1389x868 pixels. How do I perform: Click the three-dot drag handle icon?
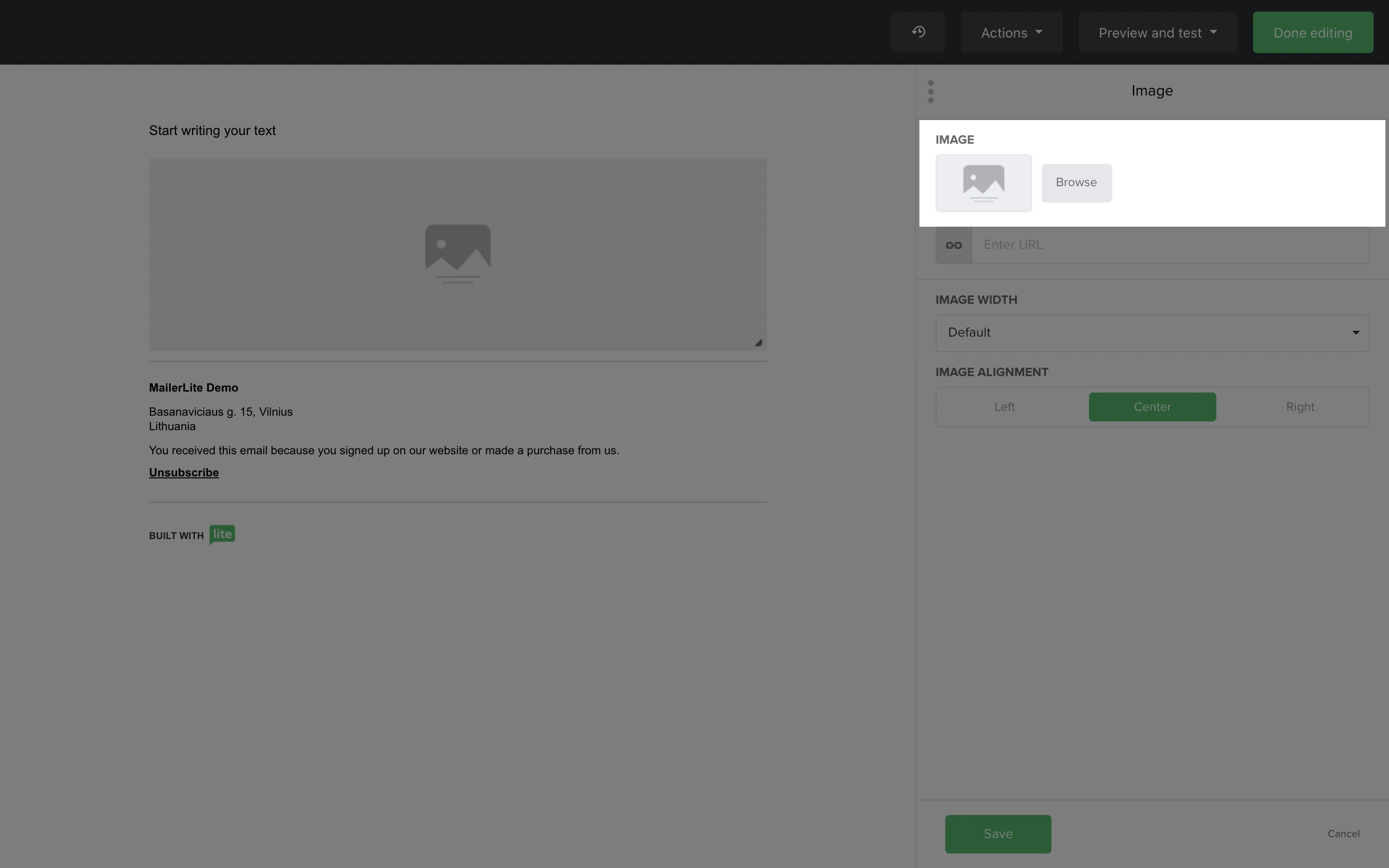tap(930, 92)
